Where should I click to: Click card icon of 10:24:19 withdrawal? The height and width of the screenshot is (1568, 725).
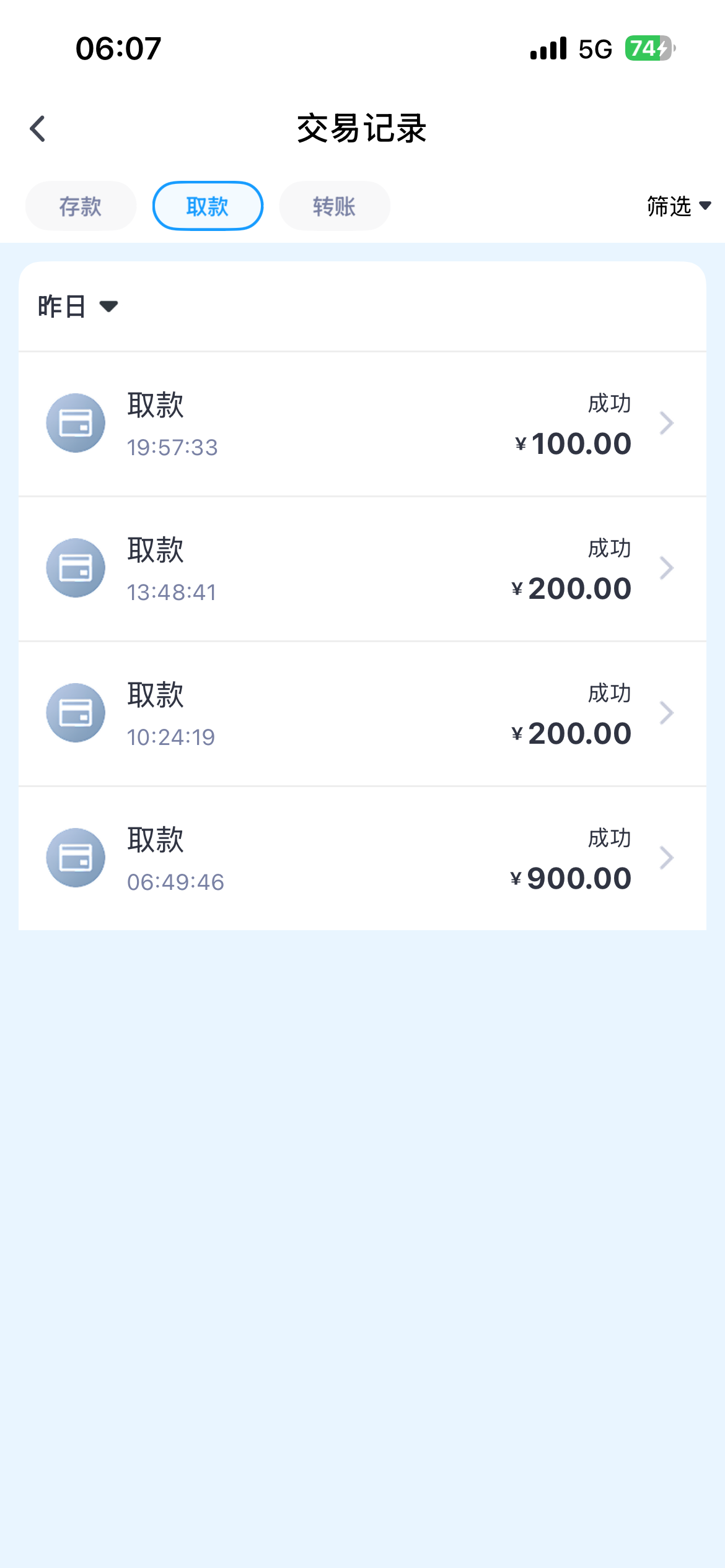(x=76, y=713)
